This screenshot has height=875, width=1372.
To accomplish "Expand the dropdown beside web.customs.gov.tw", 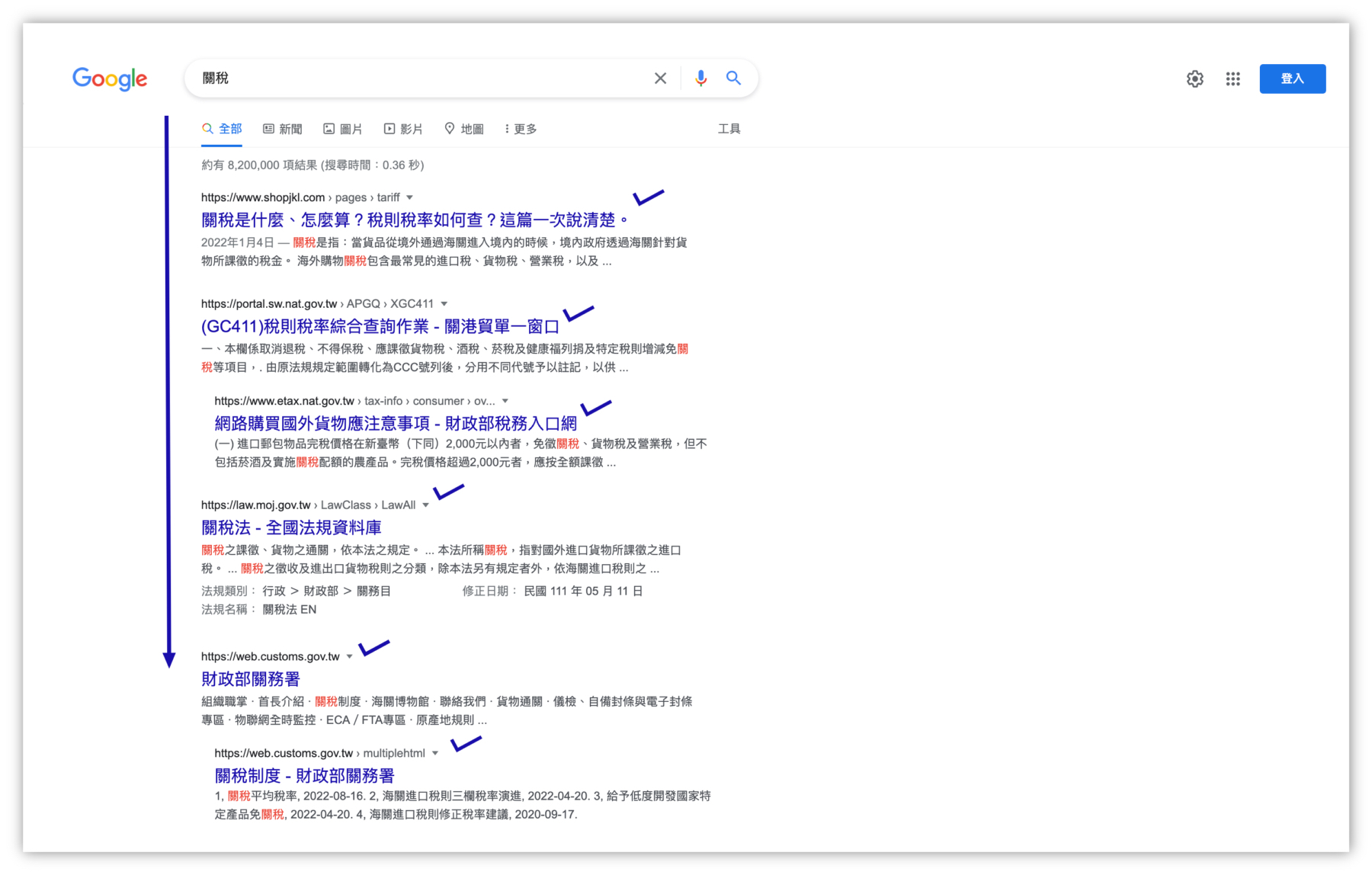I will pyautogui.click(x=350, y=656).
